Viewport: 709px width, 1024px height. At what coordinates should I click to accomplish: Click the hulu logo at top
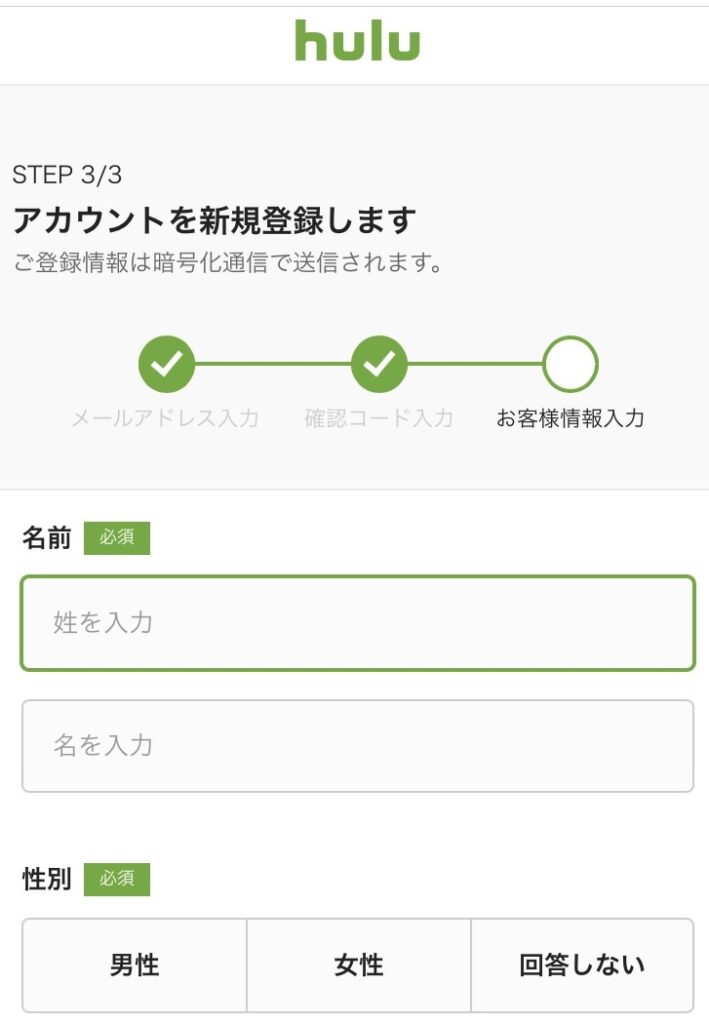coord(357,40)
